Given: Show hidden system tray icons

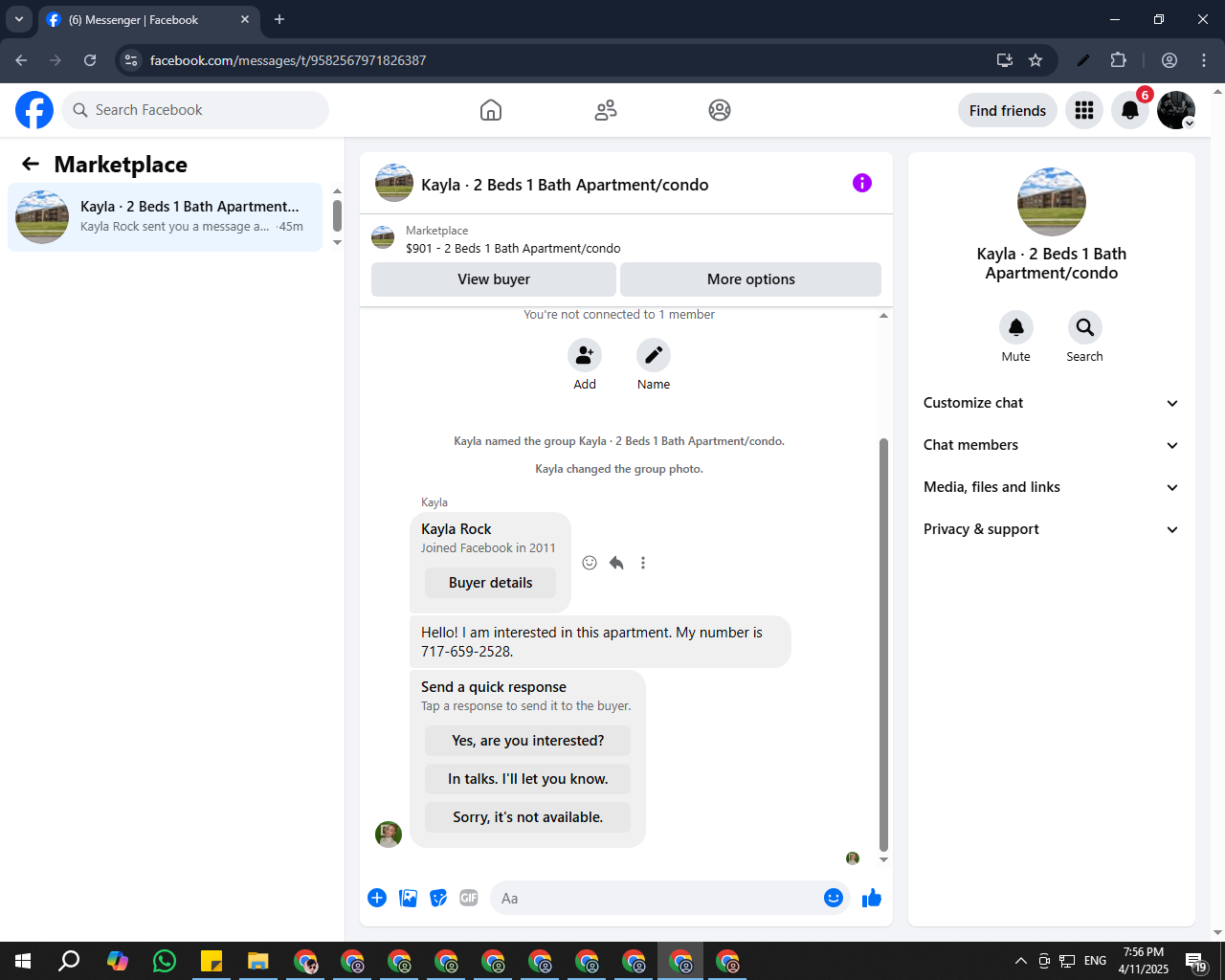Looking at the screenshot, I should [1020, 961].
